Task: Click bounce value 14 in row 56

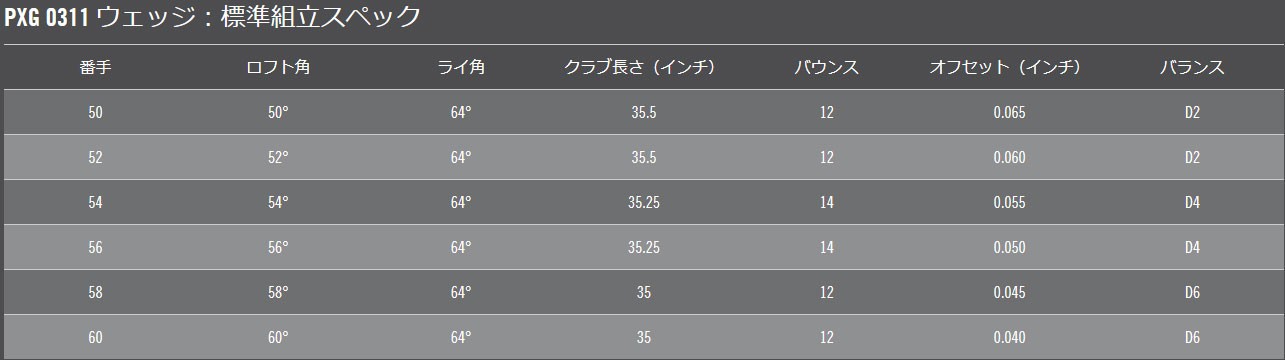Action: click(x=826, y=248)
